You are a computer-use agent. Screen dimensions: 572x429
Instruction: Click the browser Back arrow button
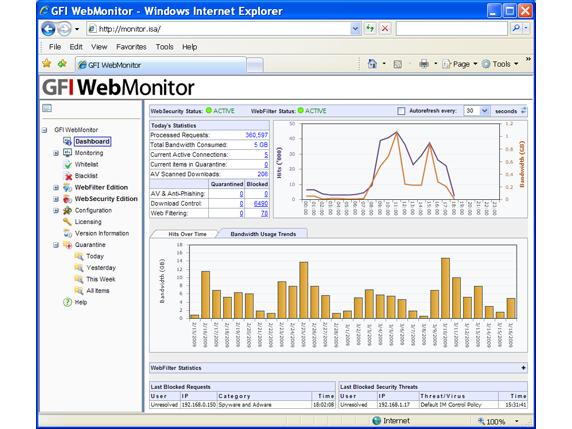[48, 29]
